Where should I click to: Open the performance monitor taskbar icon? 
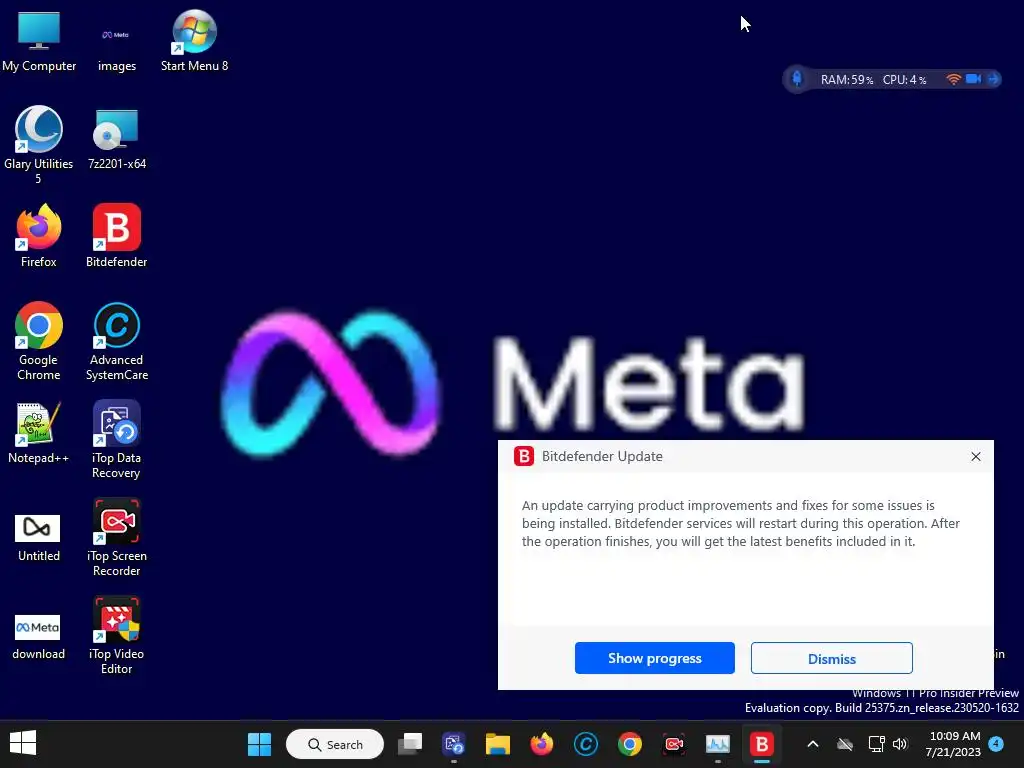[x=718, y=744]
